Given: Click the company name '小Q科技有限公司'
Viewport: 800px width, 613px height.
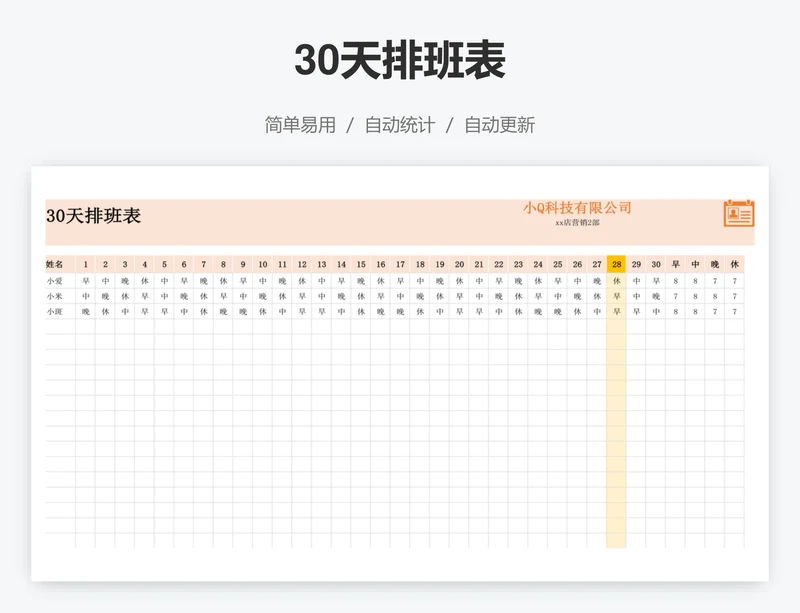Looking at the screenshot, I should (577, 208).
